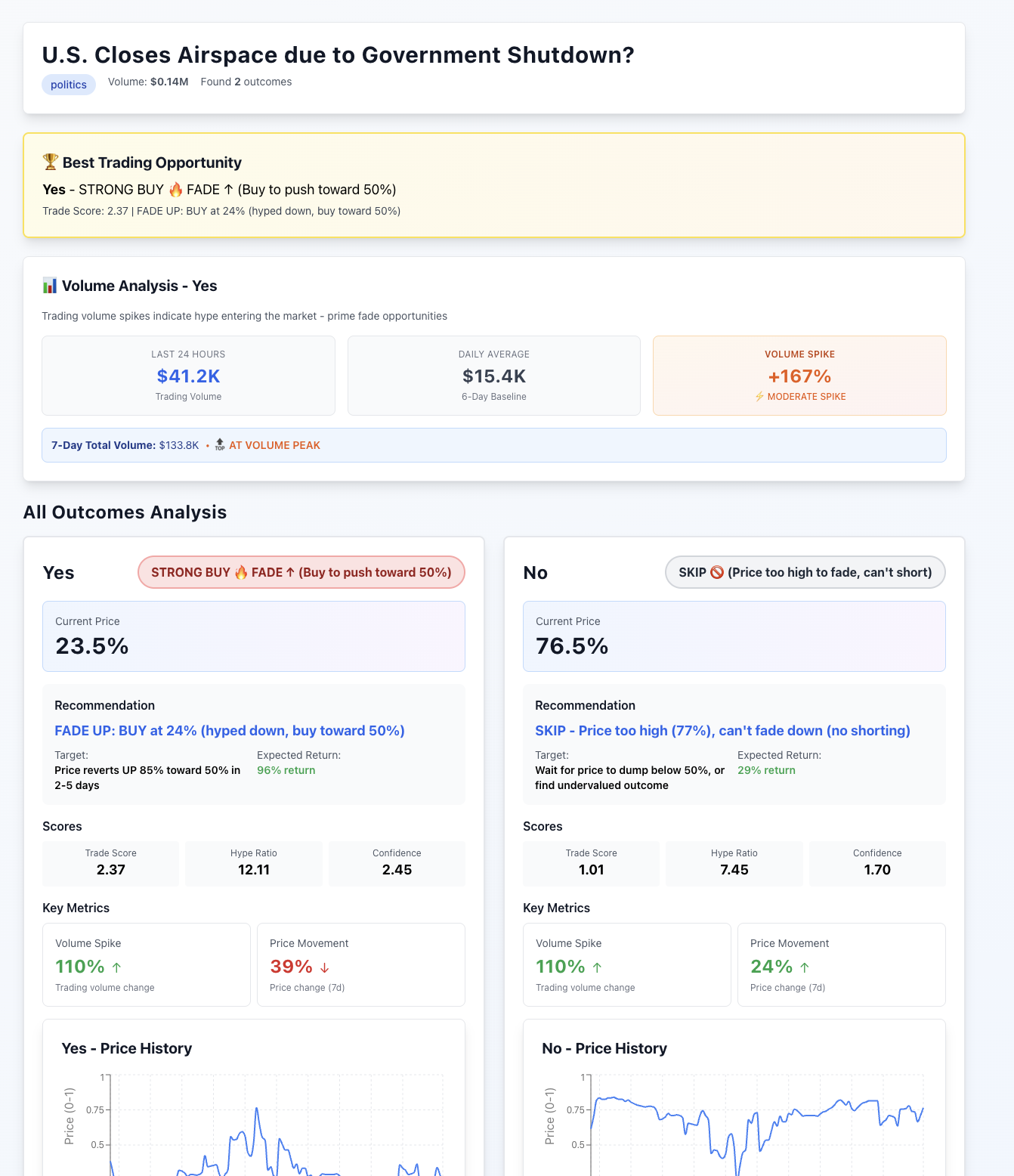1014x1176 pixels.
Task: Click the TOP arrow icon beside AT VOLUME PEAK
Action: 220,445
